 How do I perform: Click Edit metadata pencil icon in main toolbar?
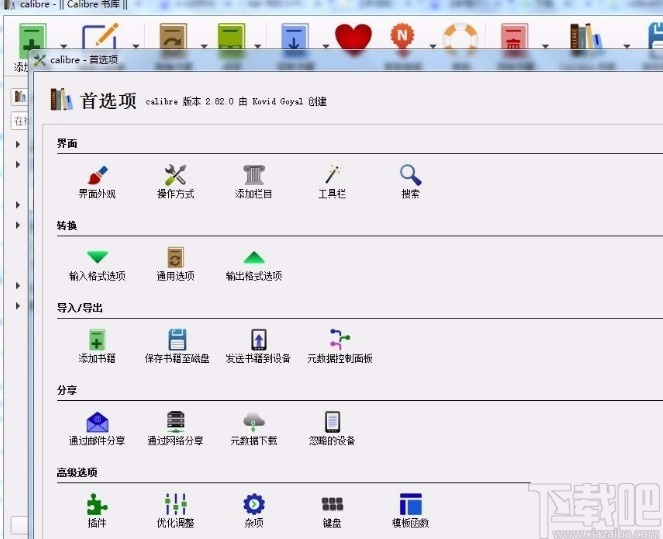tap(100, 36)
